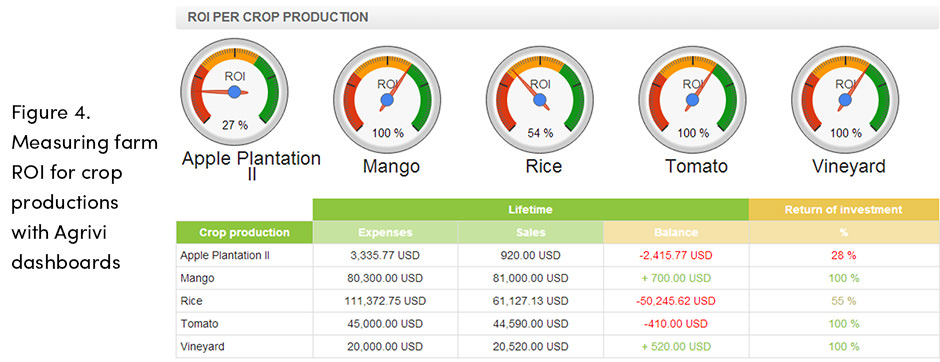This screenshot has height=362, width=940.
Task: Select the 'Tomato' table row name
Action: point(199,324)
